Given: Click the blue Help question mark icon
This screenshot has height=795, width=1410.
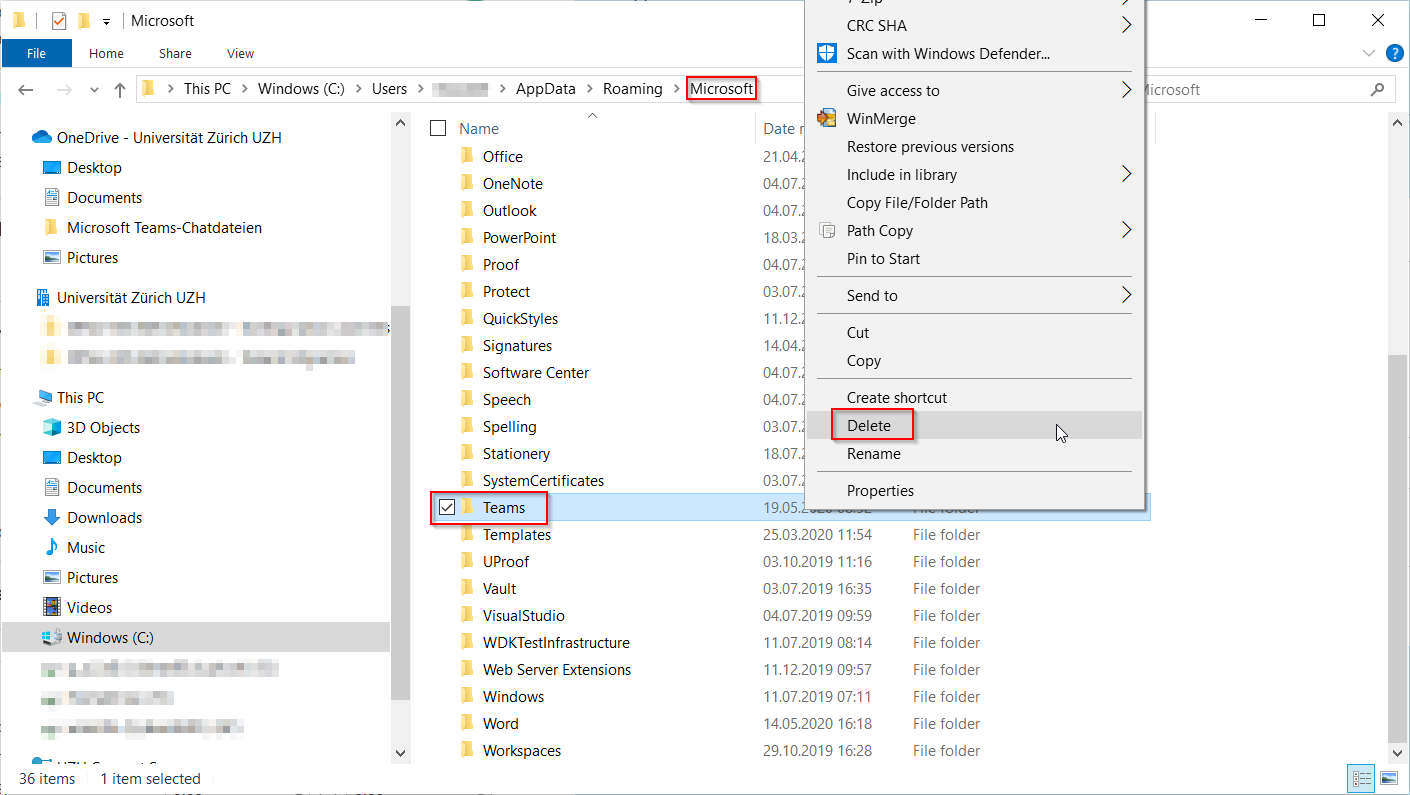Looking at the screenshot, I should pyautogui.click(x=1394, y=52).
